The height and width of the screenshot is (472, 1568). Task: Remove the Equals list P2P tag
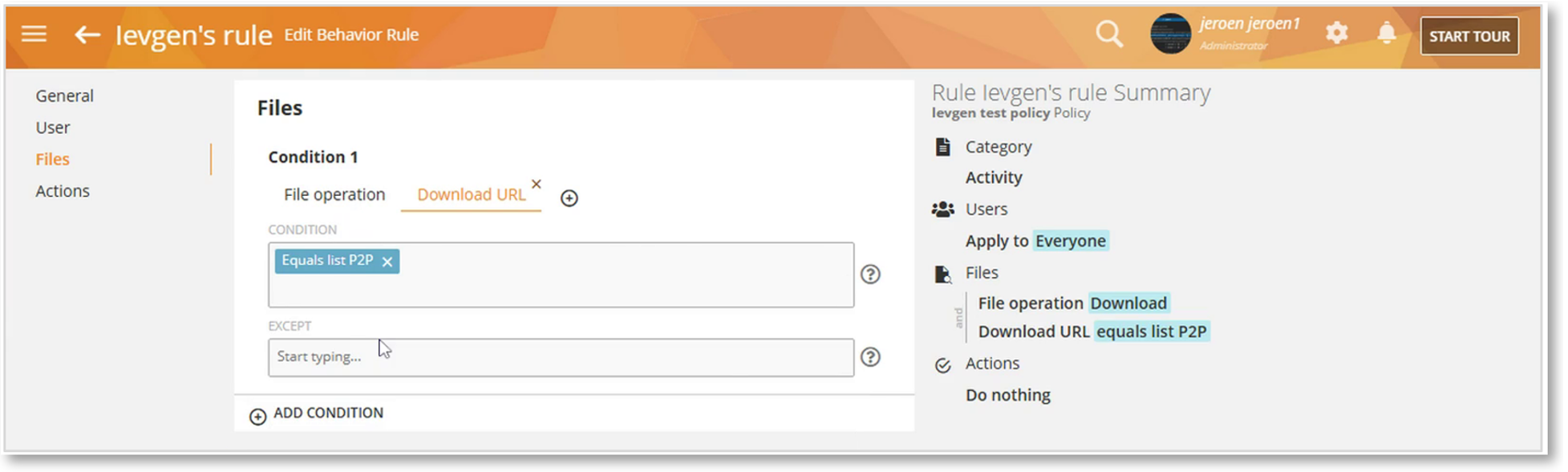(x=387, y=262)
